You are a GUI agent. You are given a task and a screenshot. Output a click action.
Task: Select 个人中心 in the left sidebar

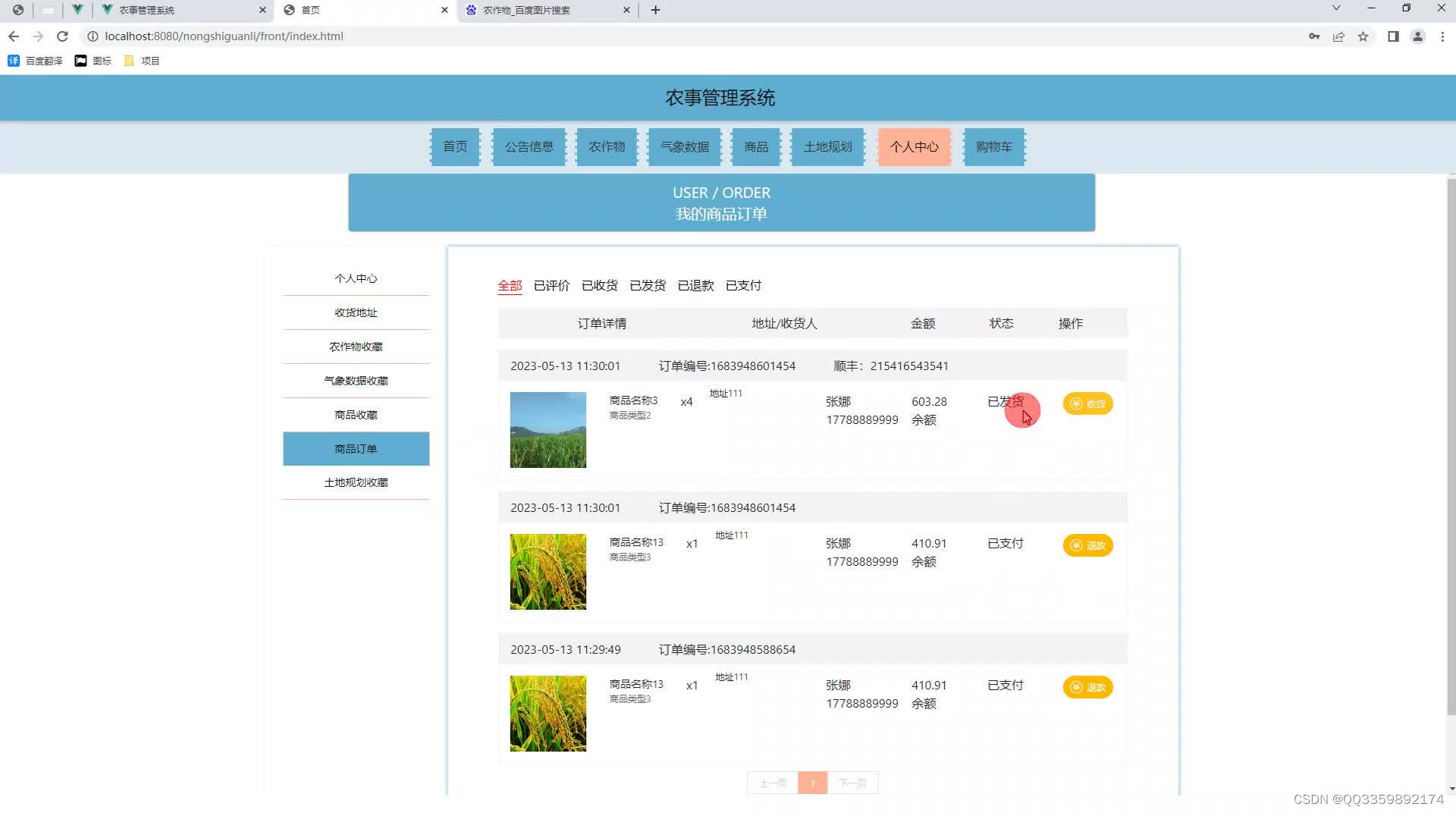click(356, 278)
